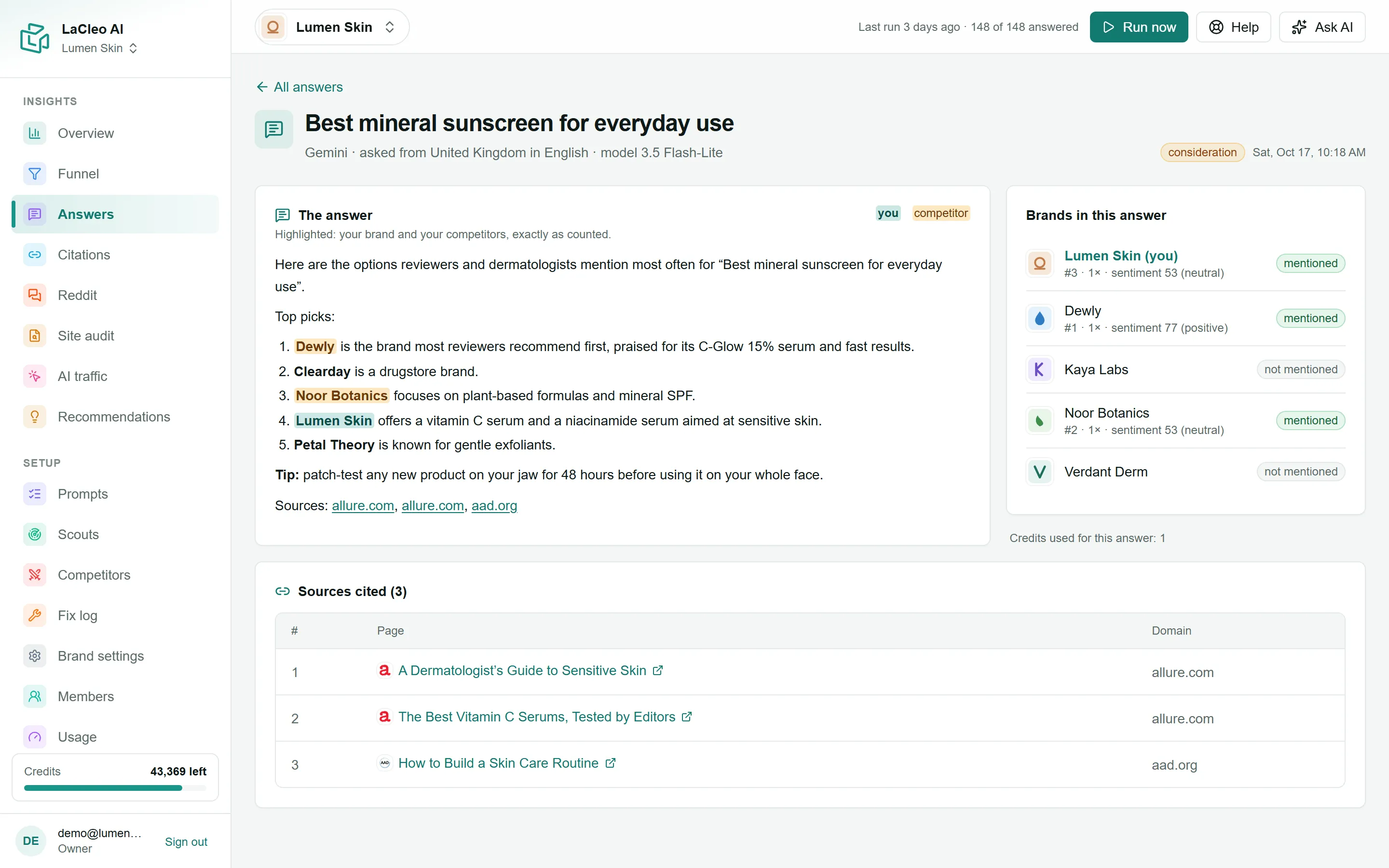Click the '43,369 left' credits value

(x=178, y=772)
